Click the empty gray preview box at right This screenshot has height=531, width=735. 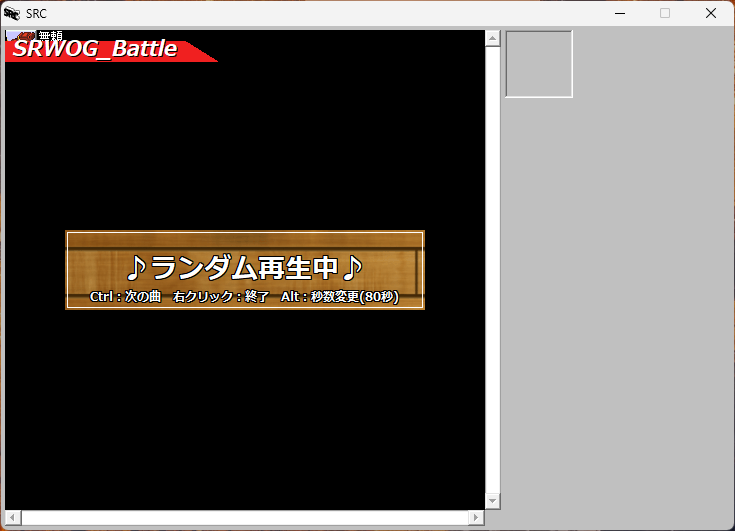pyautogui.click(x=539, y=64)
